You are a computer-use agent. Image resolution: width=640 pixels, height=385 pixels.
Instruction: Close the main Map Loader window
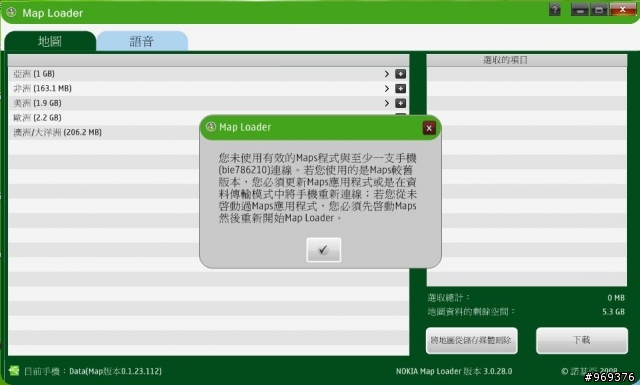coord(622,9)
